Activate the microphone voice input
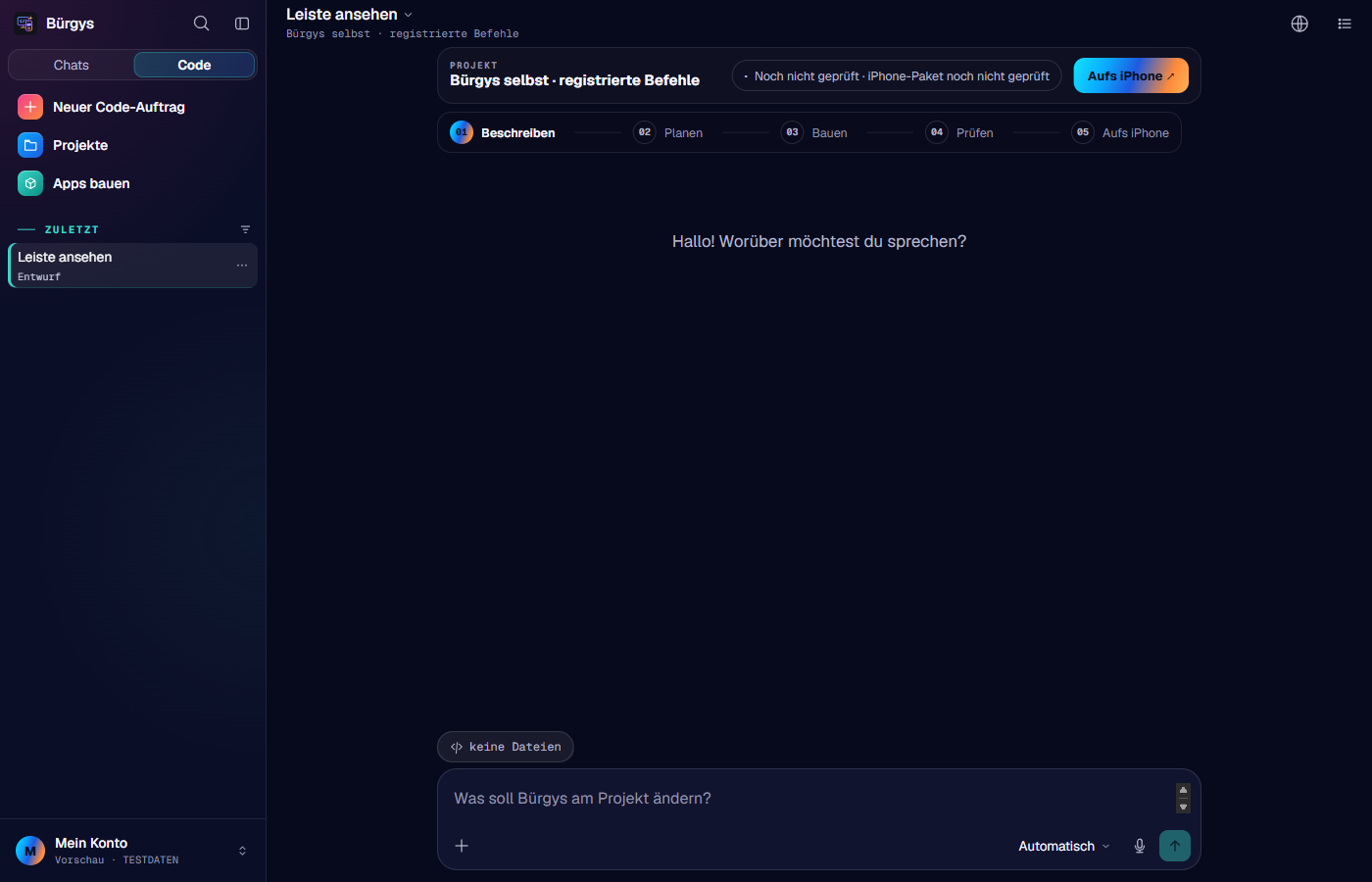Image resolution: width=1372 pixels, height=882 pixels. (x=1140, y=846)
